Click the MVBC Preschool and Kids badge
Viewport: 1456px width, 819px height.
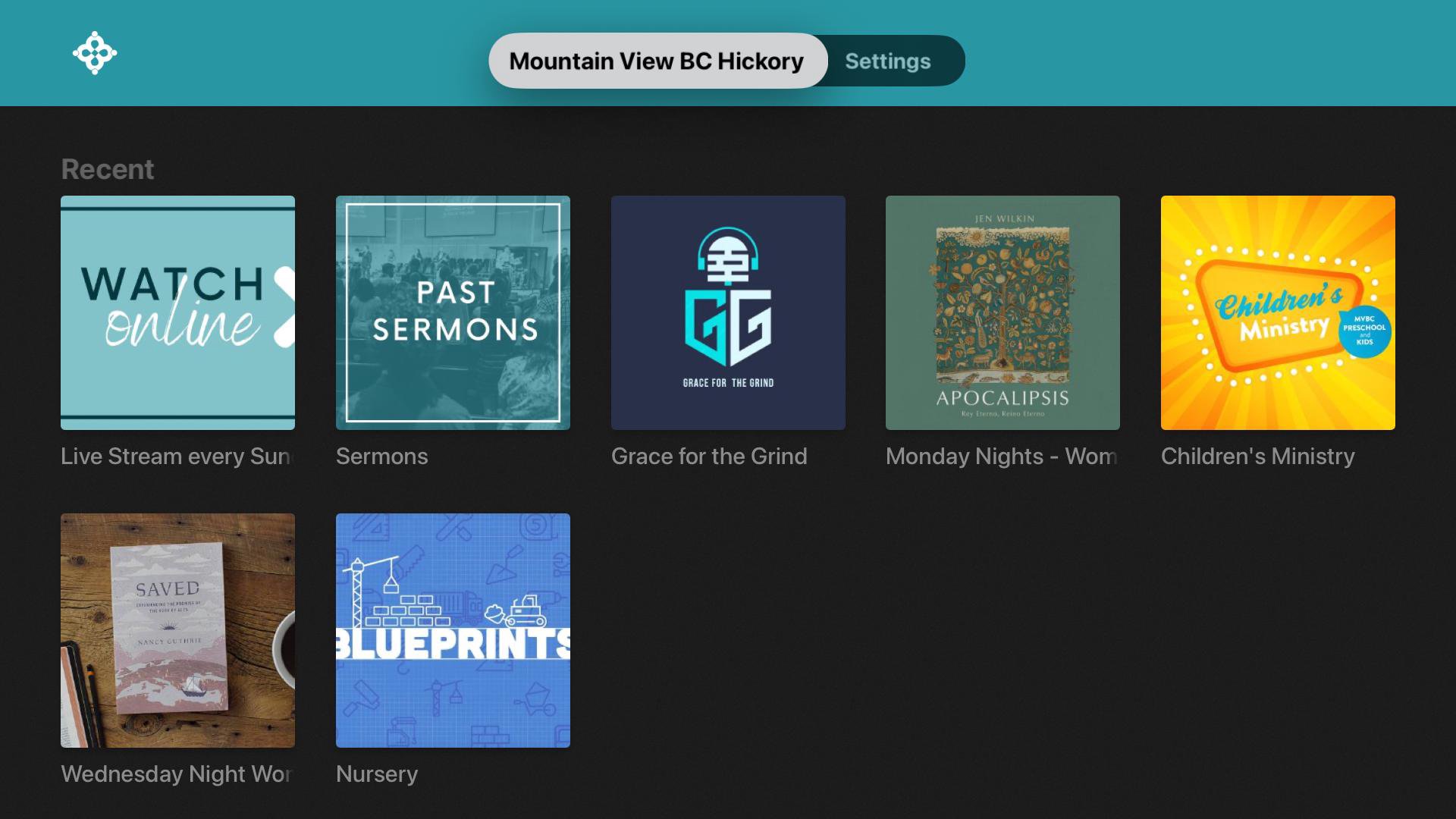point(1364,331)
